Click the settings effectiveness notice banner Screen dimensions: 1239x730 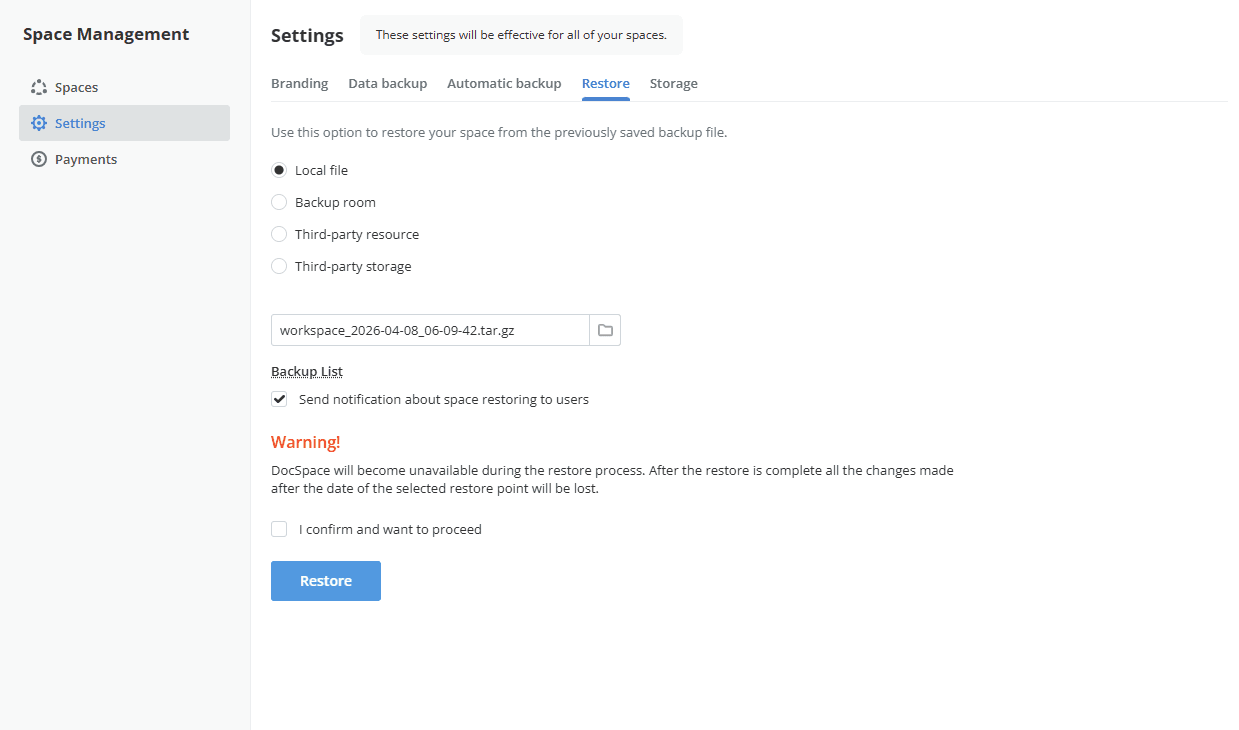point(521,34)
